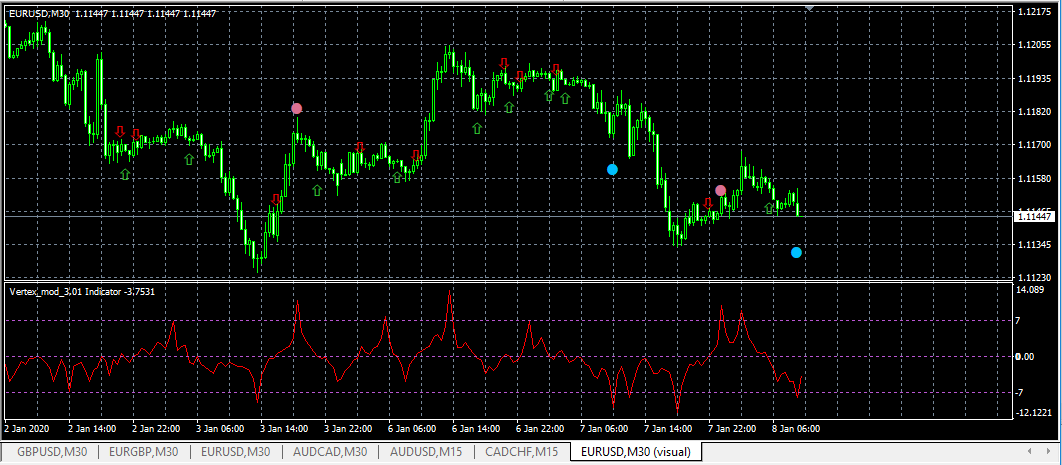Screen dimensions: 1062x465
Task: Click the rightmost green up arrow near current price
Action: (x=770, y=208)
